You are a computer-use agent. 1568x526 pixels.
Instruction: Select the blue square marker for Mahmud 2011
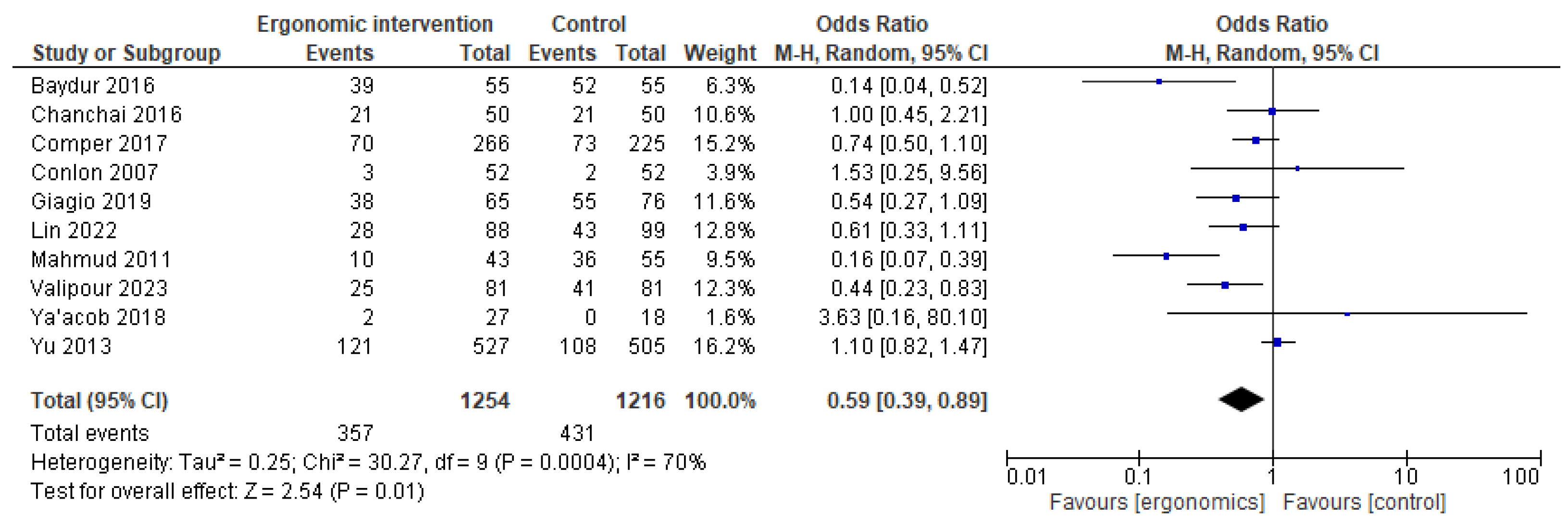tap(1166, 256)
